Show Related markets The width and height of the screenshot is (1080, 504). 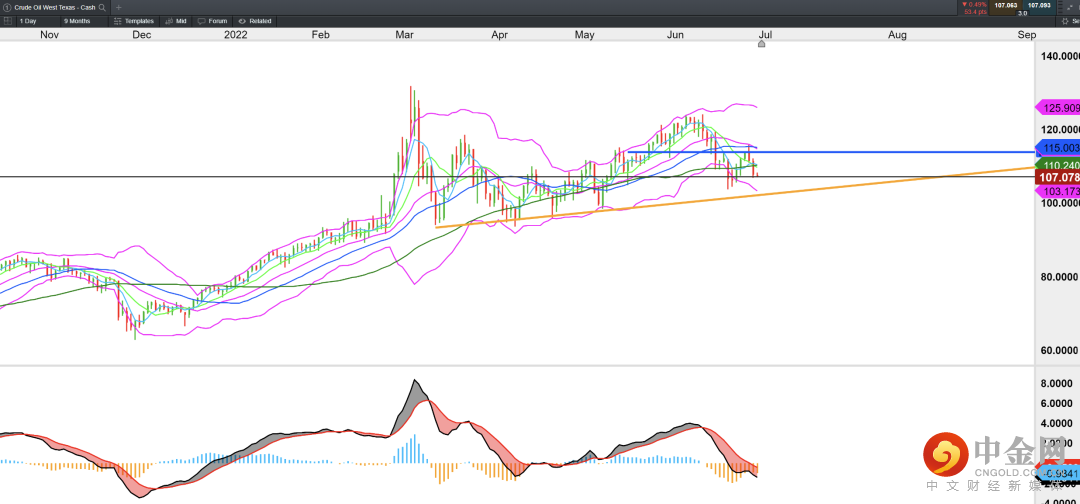(x=255, y=20)
